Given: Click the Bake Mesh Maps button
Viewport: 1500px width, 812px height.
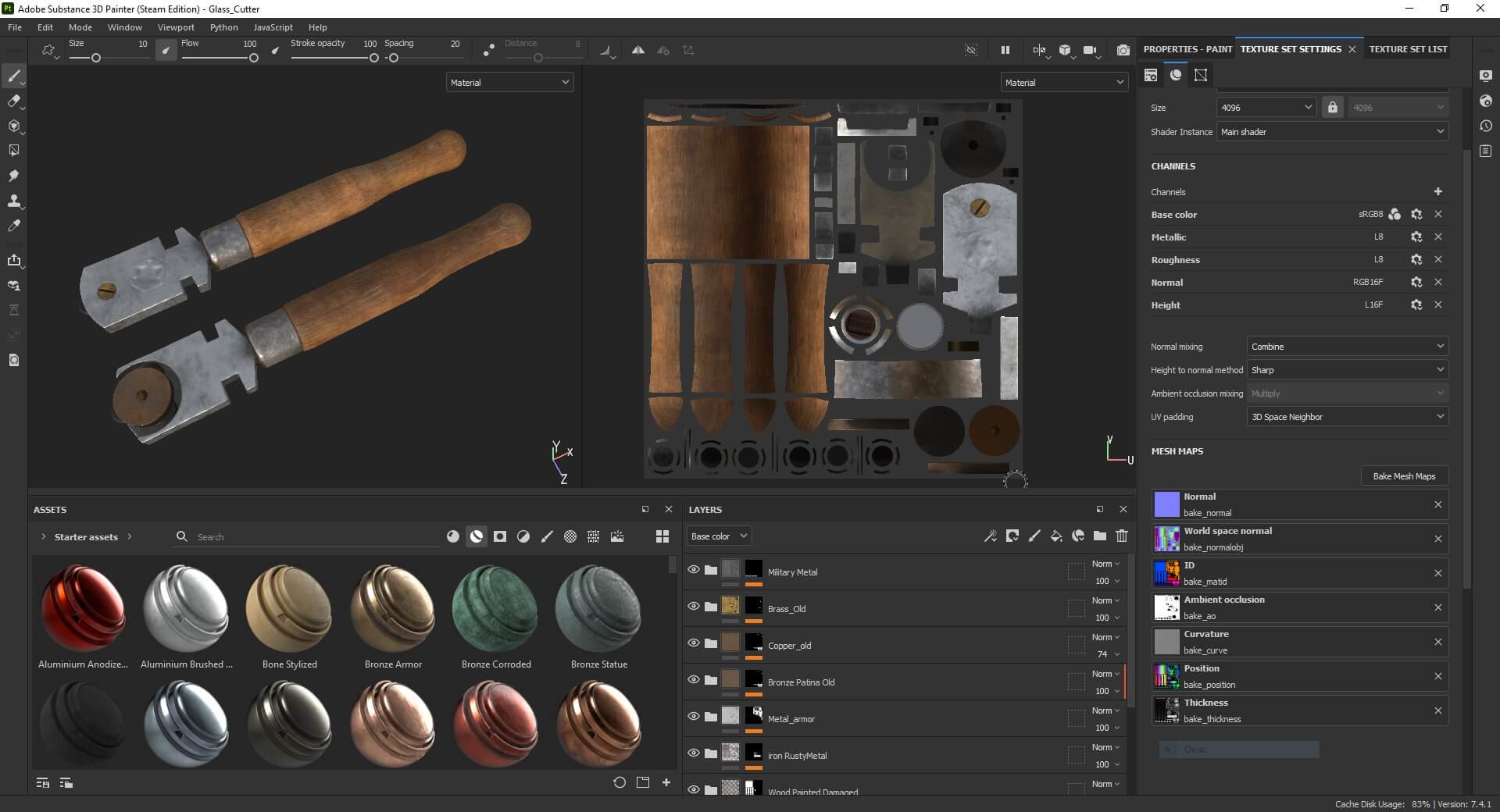Looking at the screenshot, I should [1404, 476].
